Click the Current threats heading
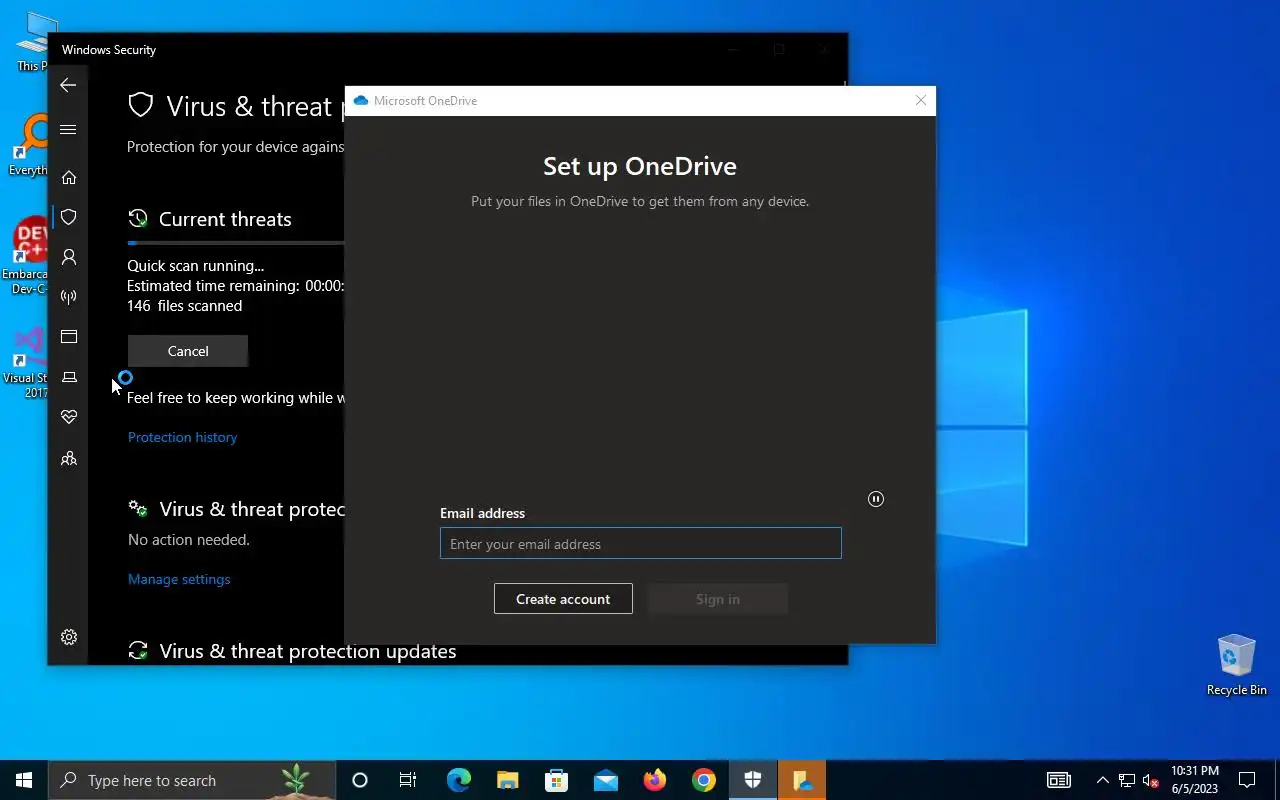Viewport: 1280px width, 800px height. tap(225, 219)
